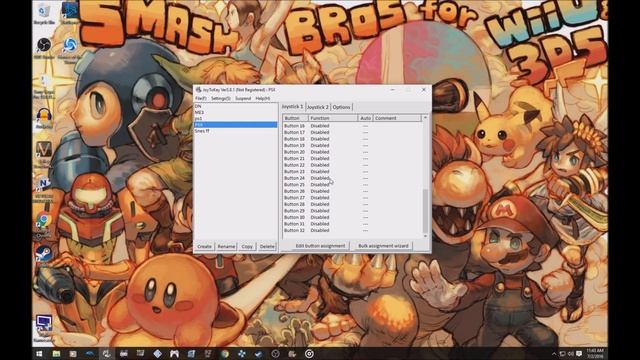Image resolution: width=640 pixels, height=360 pixels.
Task: Click the Button column header
Action: (x=295, y=118)
